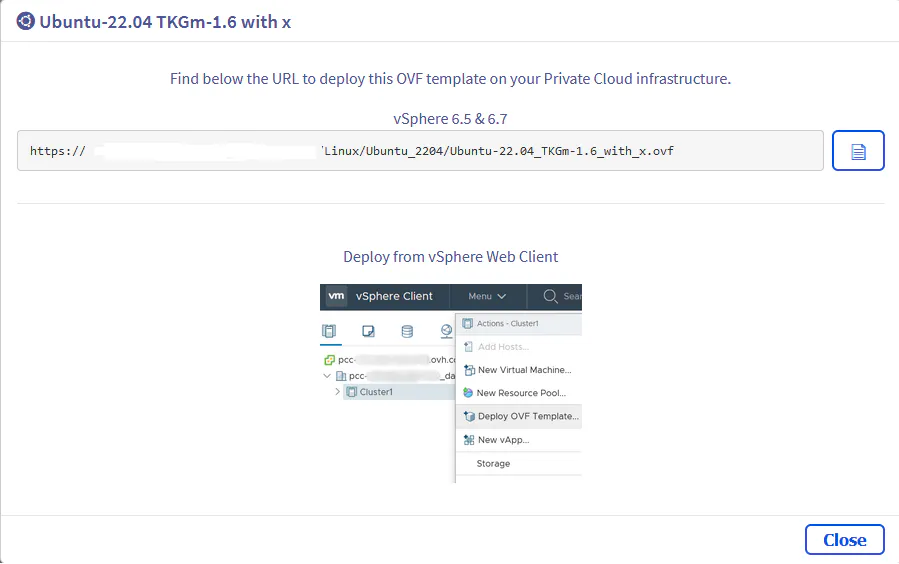
Task: Select the OVF template URL field
Action: [x=420, y=151]
